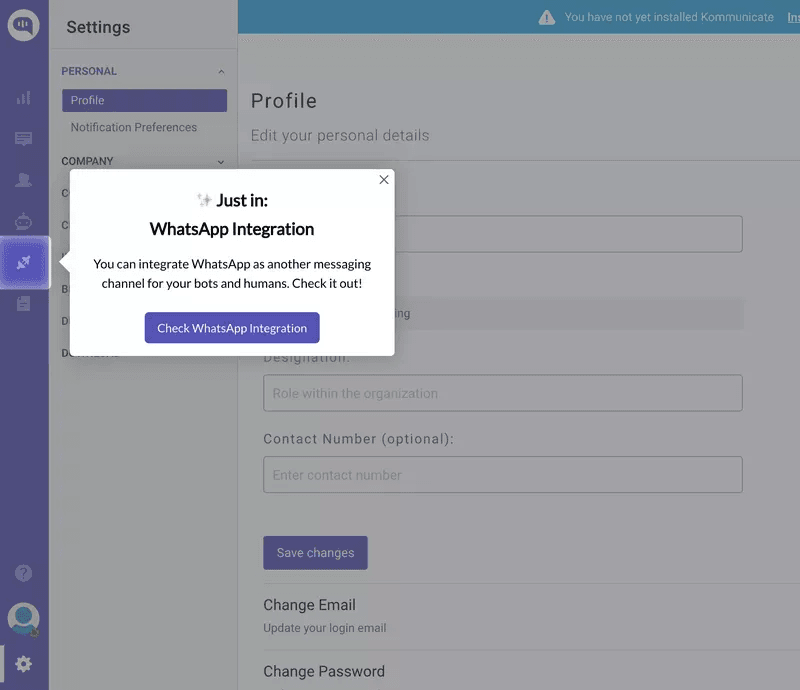The height and width of the screenshot is (690, 800).
Task: Open the bot integration robot icon
Action: [23, 221]
